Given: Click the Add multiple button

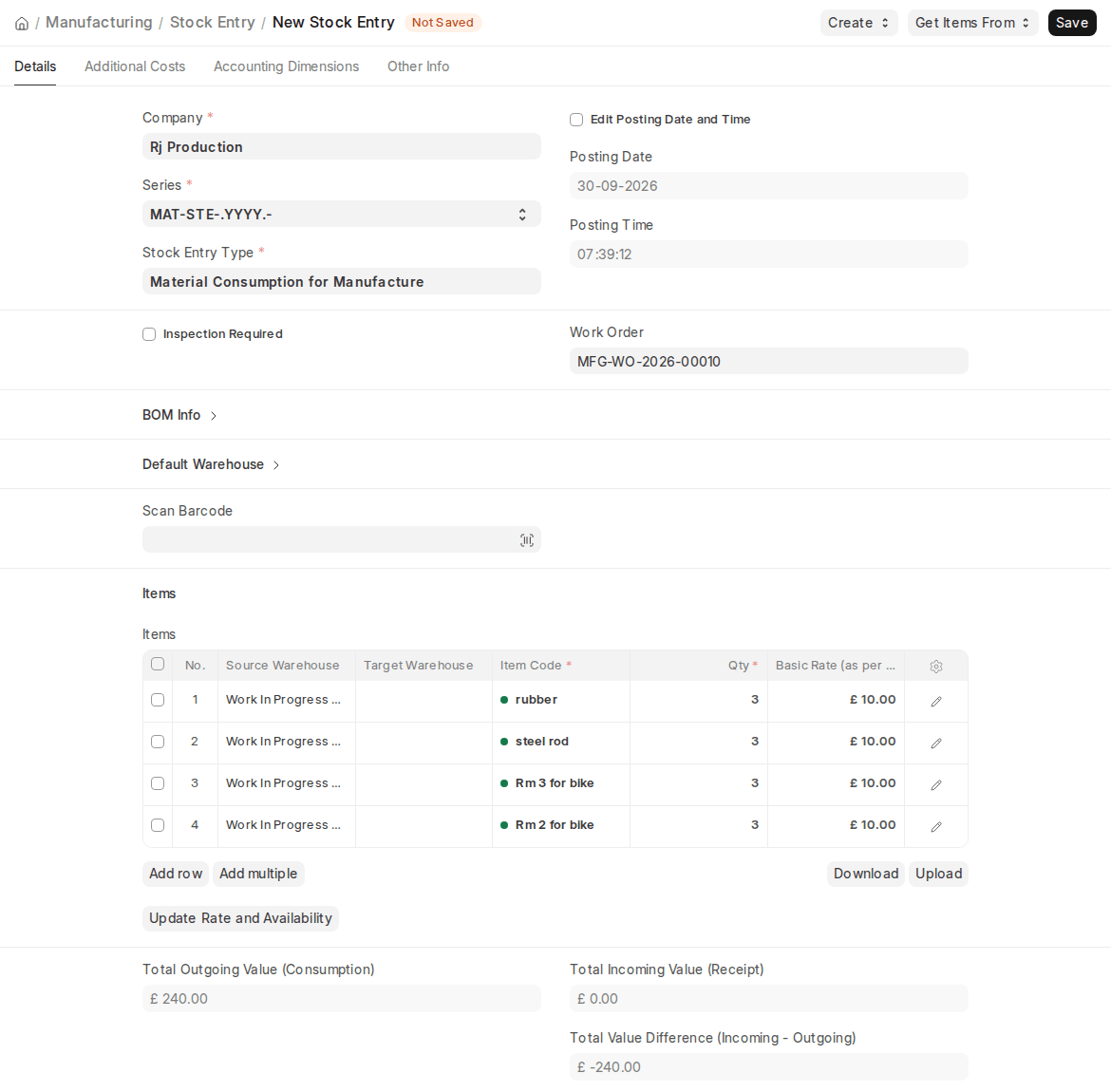Looking at the screenshot, I should pyautogui.click(x=258, y=874).
